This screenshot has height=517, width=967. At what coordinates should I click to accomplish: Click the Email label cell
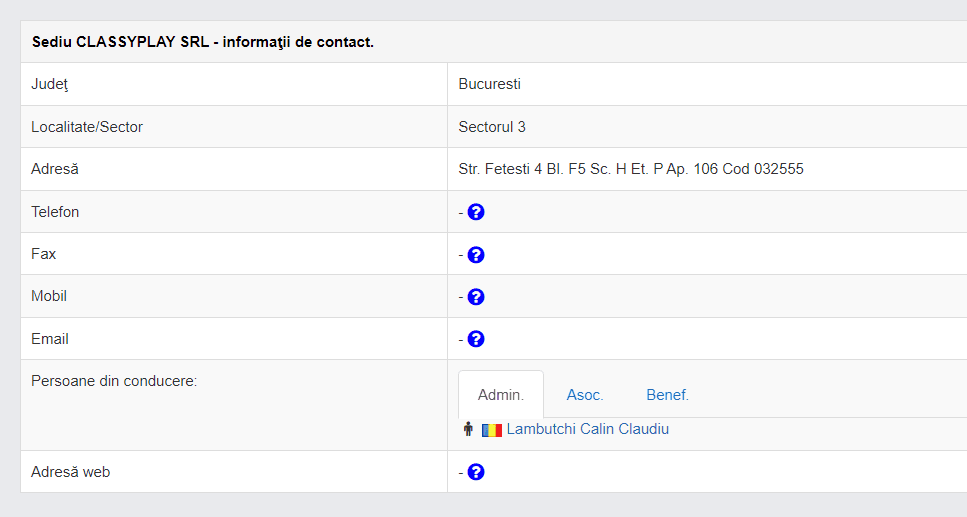(234, 339)
